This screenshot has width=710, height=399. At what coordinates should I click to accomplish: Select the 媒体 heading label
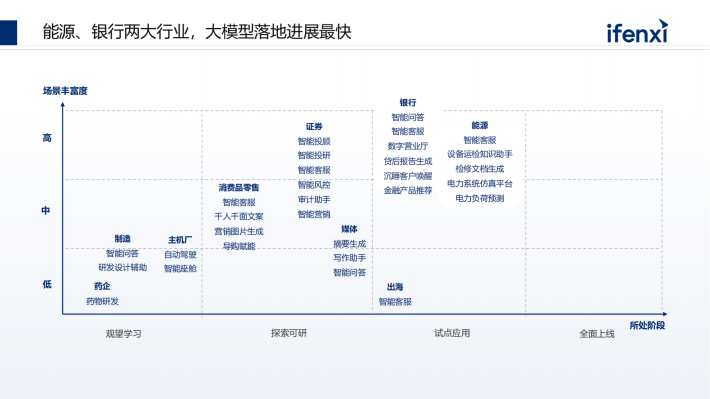(x=349, y=229)
